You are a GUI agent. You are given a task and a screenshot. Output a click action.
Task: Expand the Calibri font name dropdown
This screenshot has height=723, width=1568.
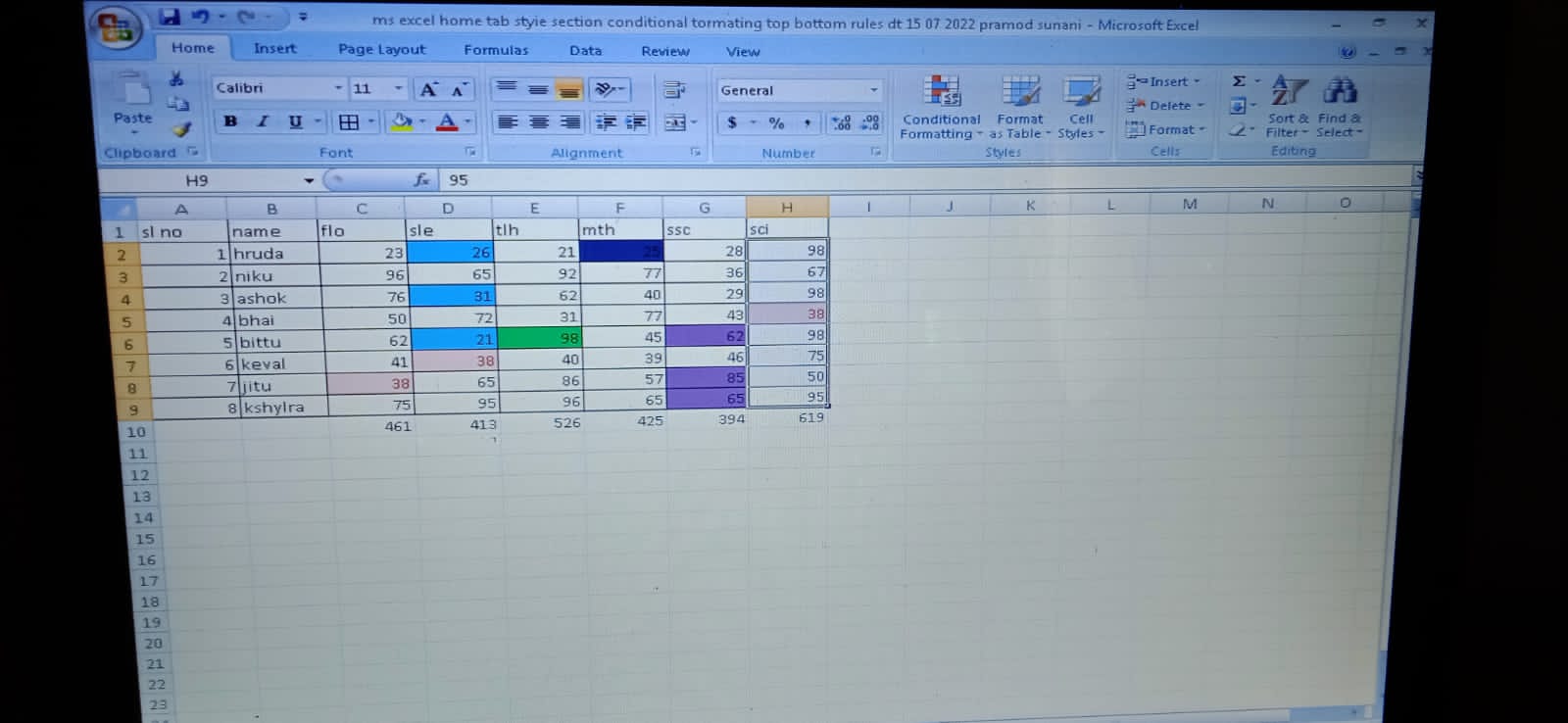[x=338, y=88]
